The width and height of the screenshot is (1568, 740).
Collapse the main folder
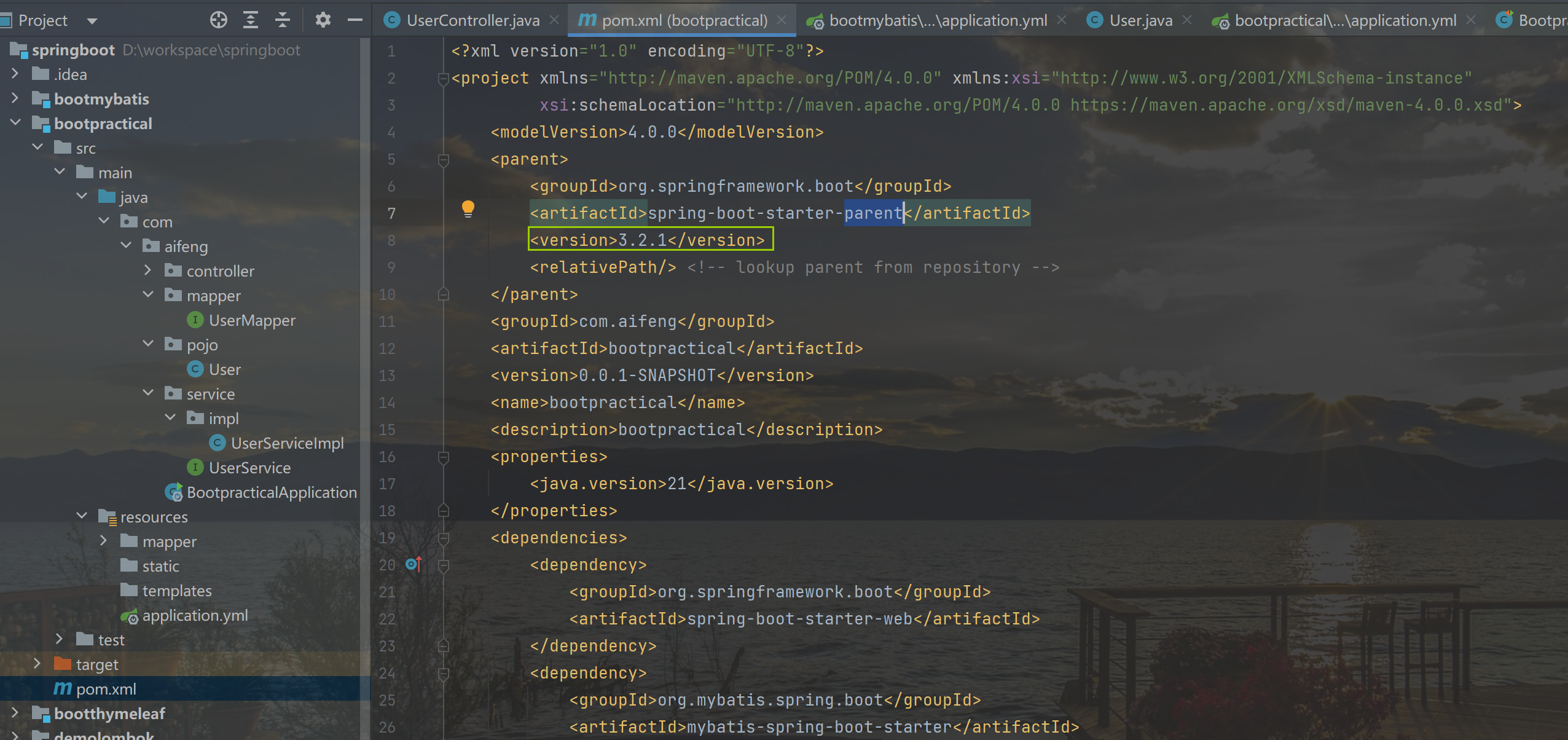(x=60, y=172)
